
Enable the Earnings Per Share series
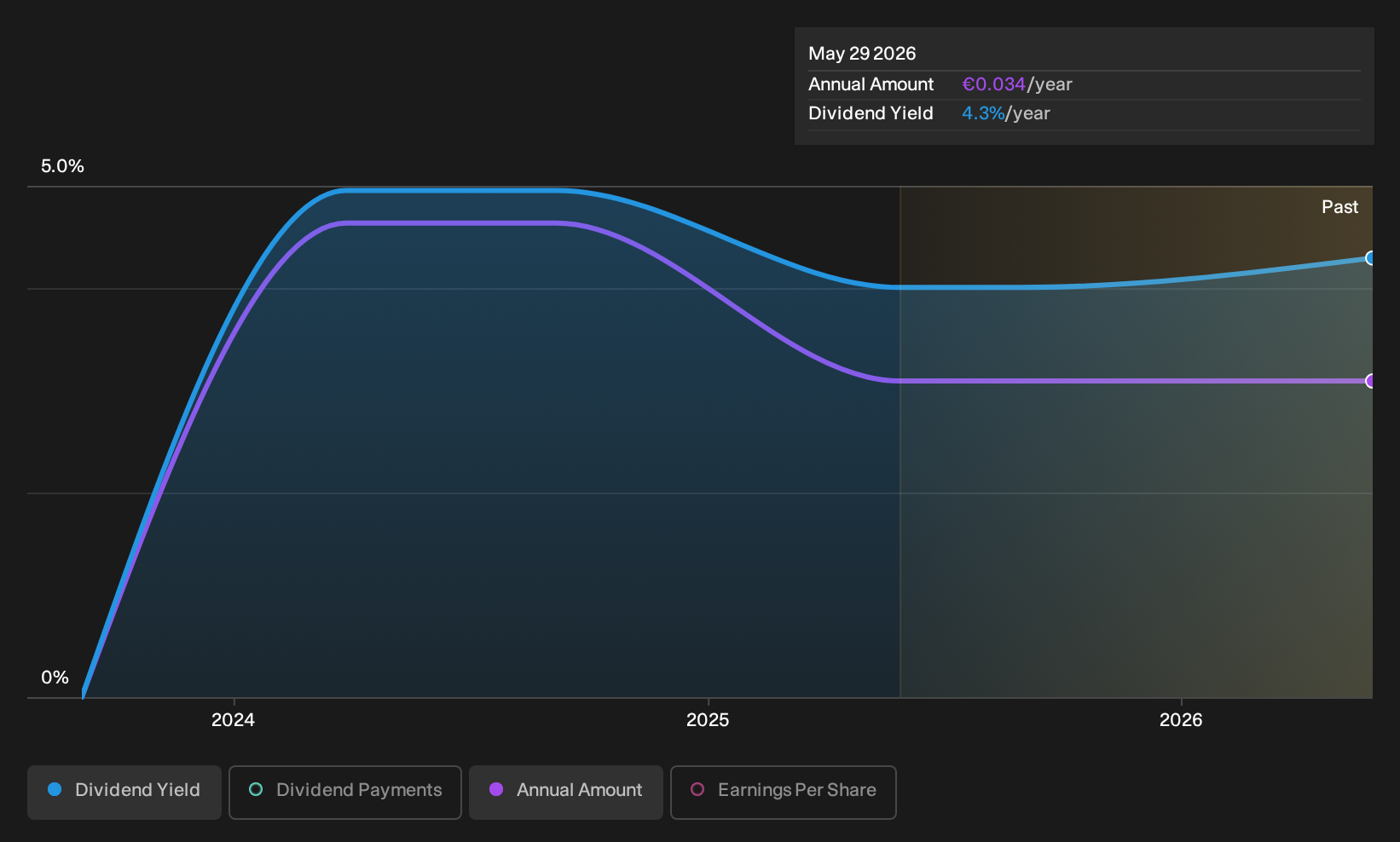click(x=784, y=792)
